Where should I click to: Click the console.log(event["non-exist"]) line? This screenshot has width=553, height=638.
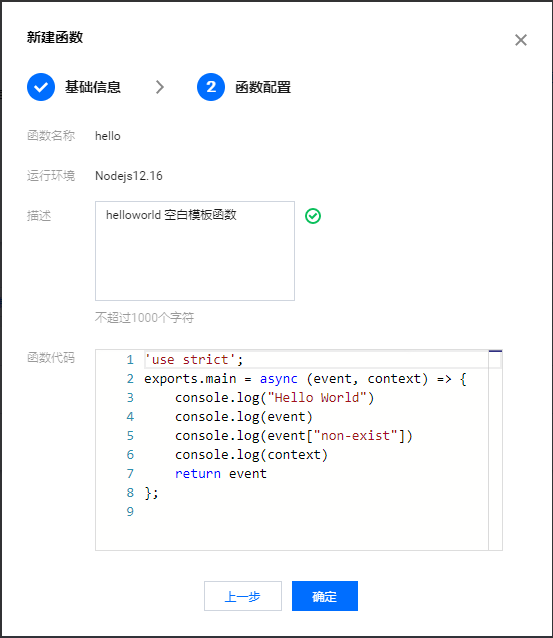[294, 436]
